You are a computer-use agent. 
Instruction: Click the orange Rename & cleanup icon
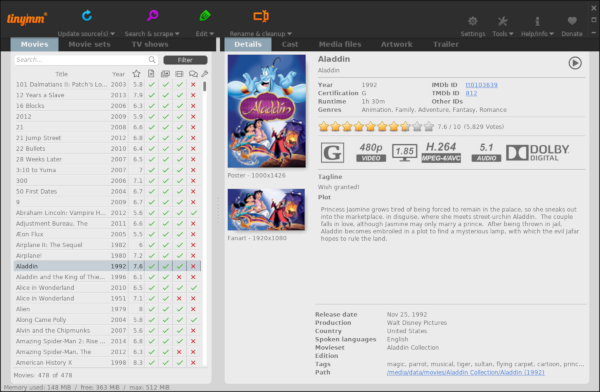pos(261,16)
